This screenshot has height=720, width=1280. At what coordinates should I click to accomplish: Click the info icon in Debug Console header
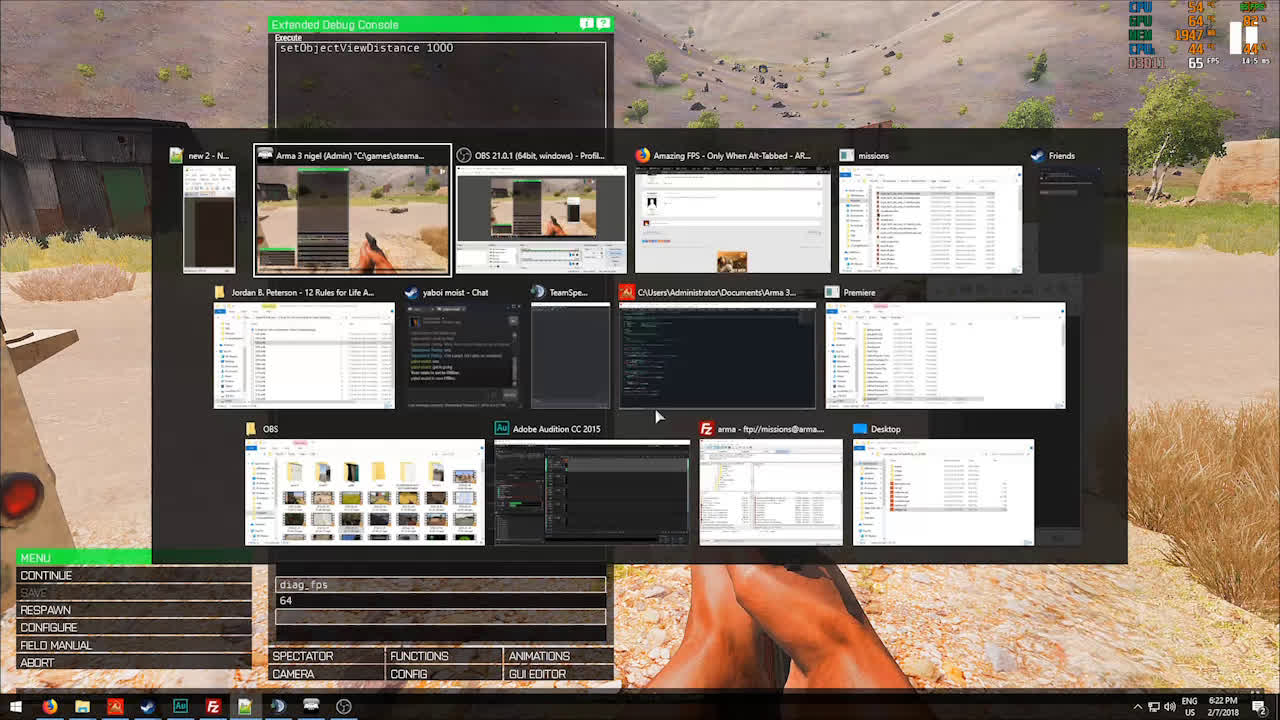coord(586,24)
